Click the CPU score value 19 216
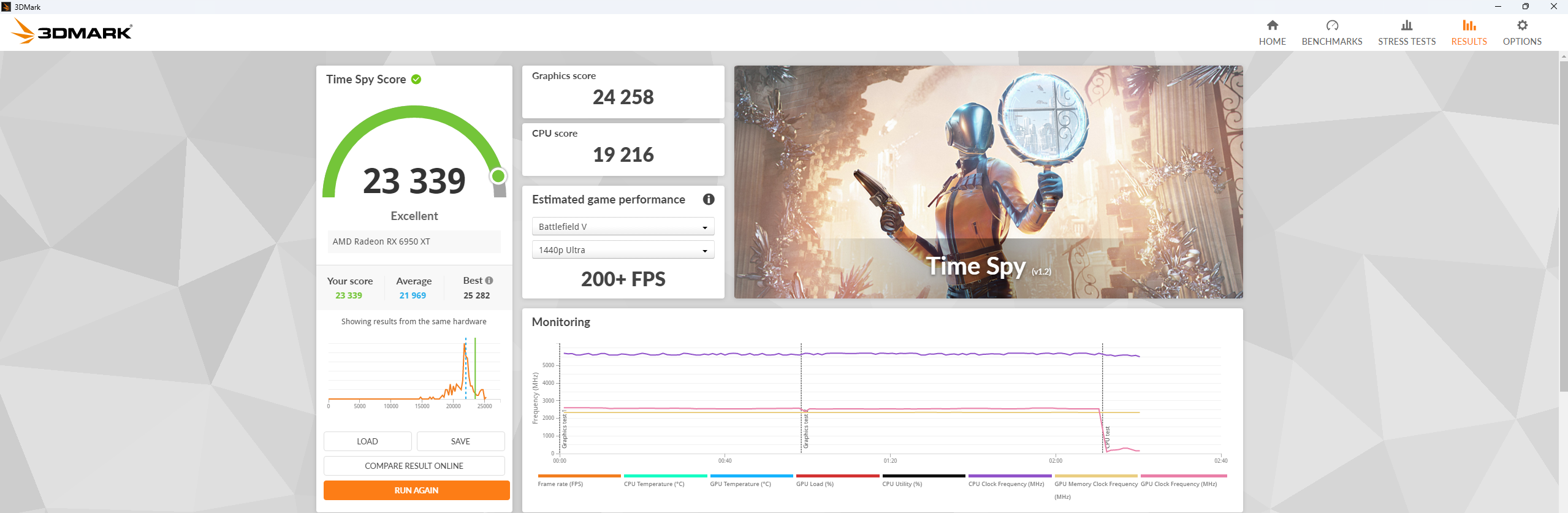The image size is (1568, 513). click(x=623, y=154)
